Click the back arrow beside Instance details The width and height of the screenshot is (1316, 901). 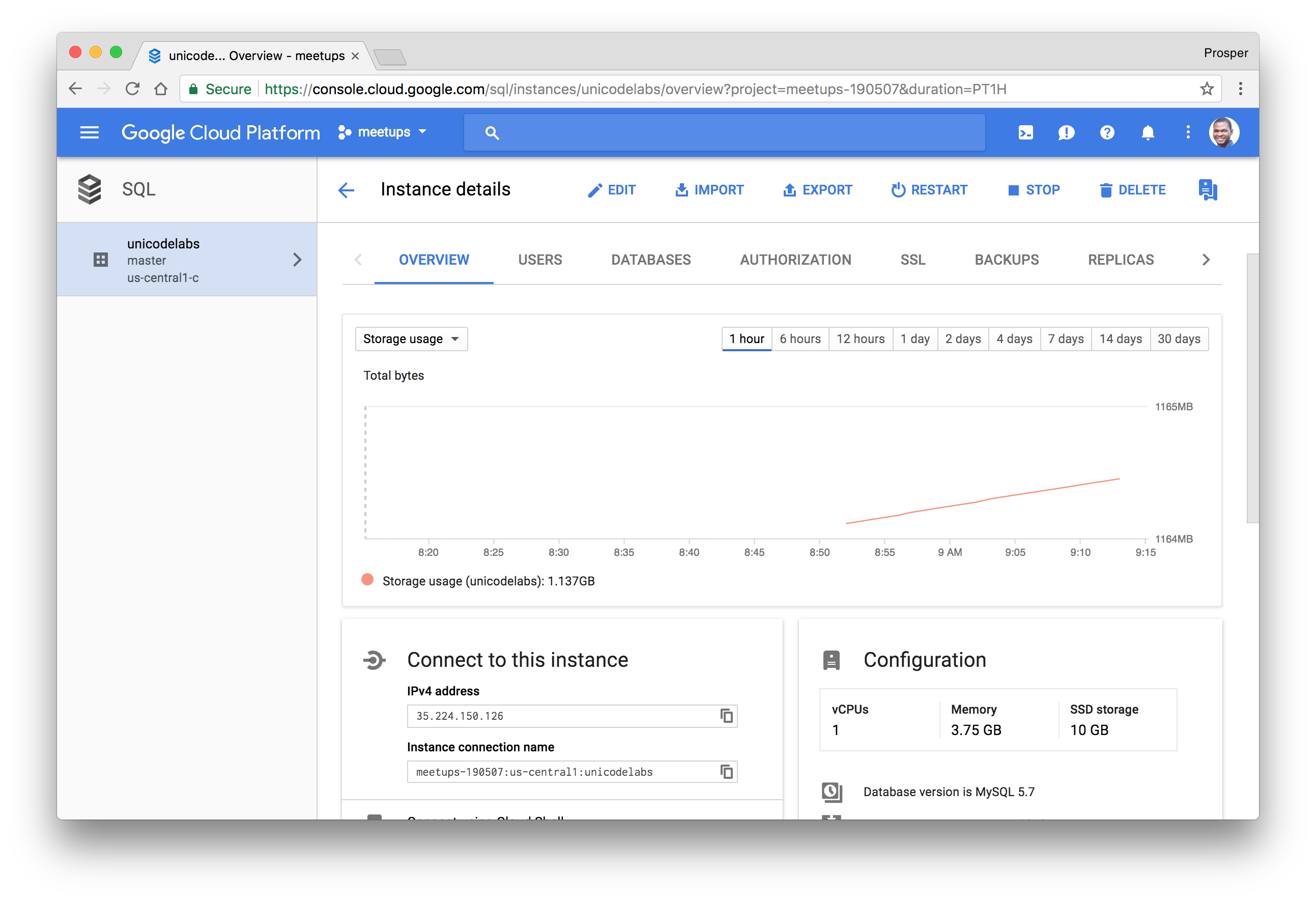[x=346, y=190]
